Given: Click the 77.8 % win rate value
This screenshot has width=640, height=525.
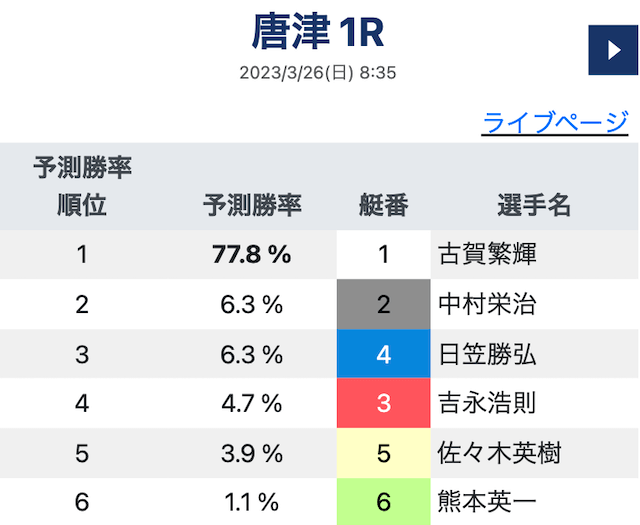Looking at the screenshot, I should click(252, 254).
